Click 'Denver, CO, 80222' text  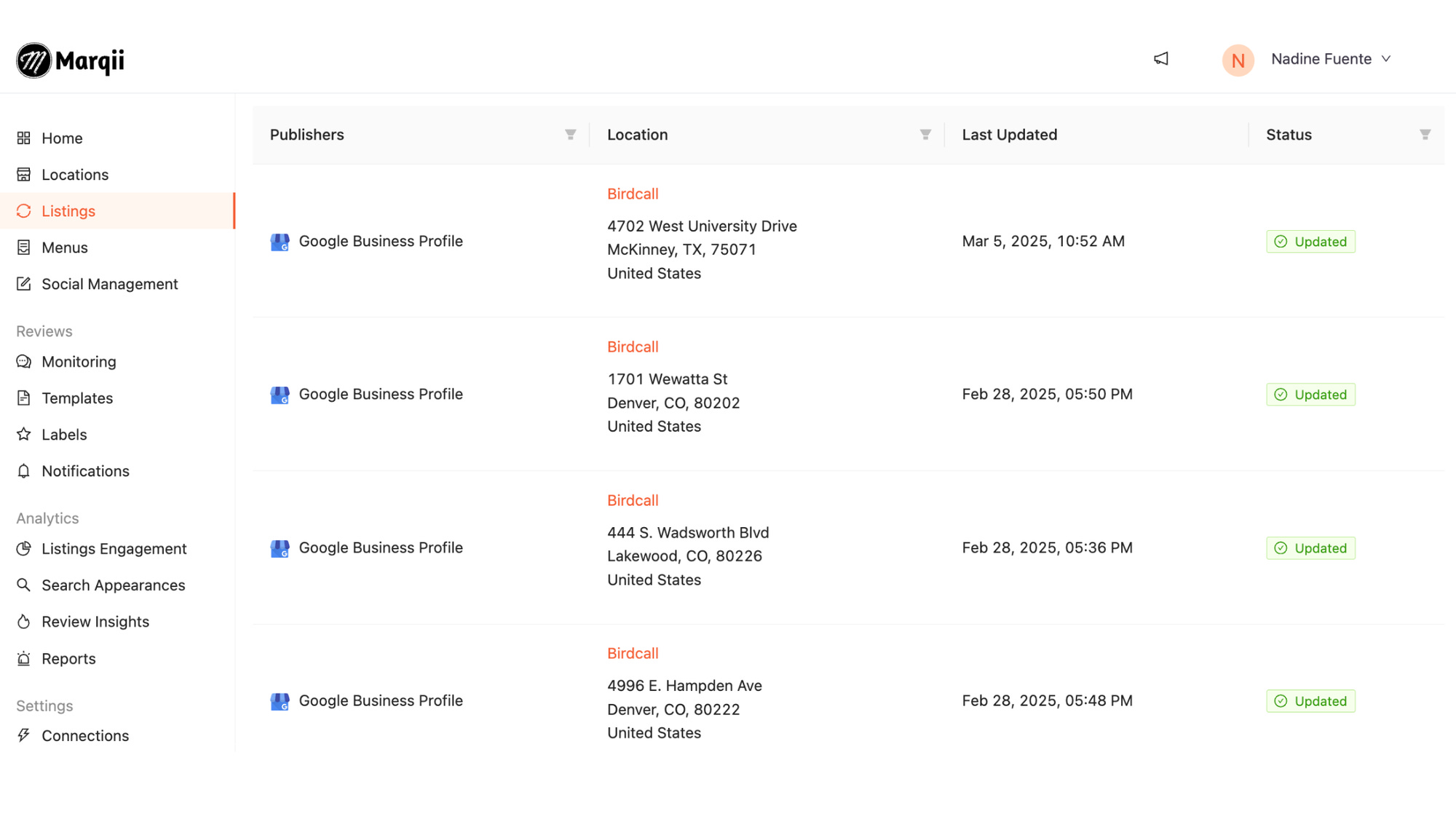pyautogui.click(x=673, y=710)
